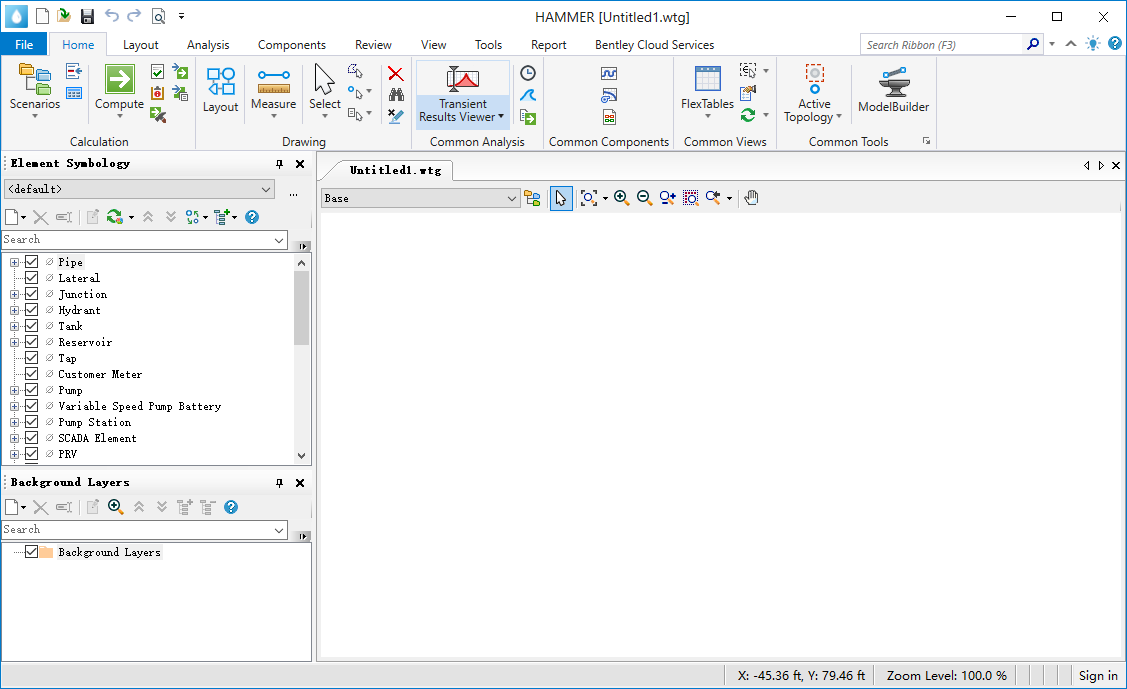The image size is (1127, 689).
Task: Open the Bentley Cloud Services tab
Action: tap(654, 45)
